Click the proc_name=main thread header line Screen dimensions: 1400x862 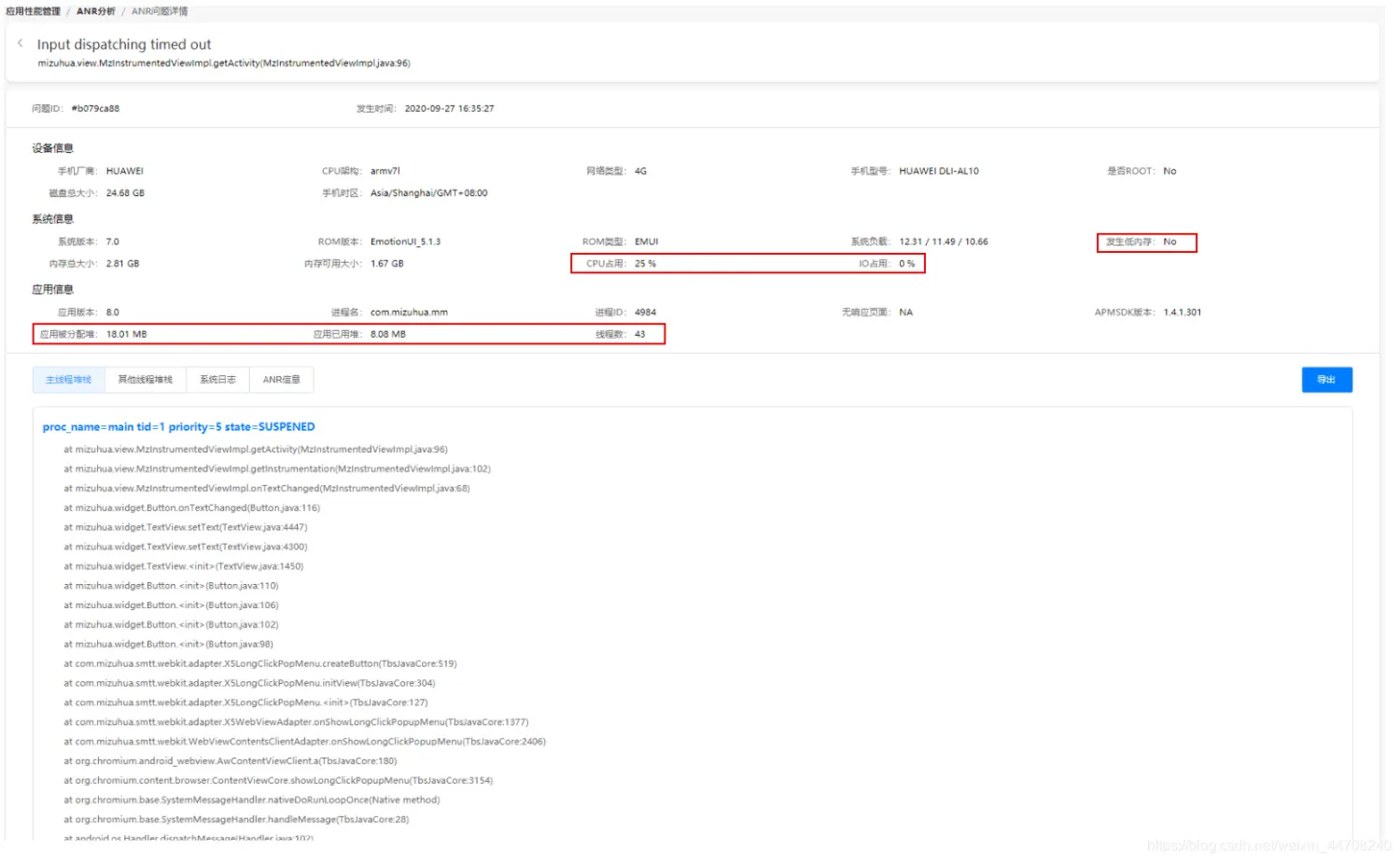[178, 427]
